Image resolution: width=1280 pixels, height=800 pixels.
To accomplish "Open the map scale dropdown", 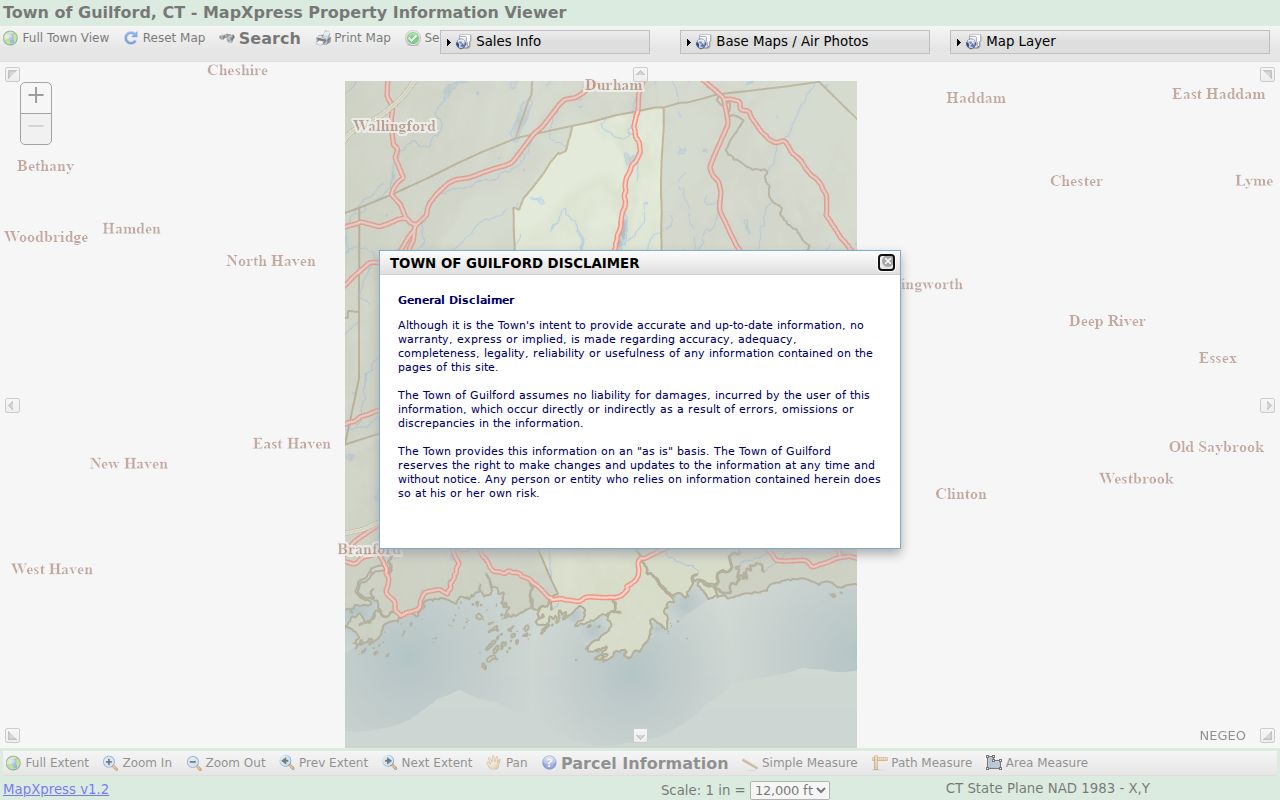I will tap(789, 790).
